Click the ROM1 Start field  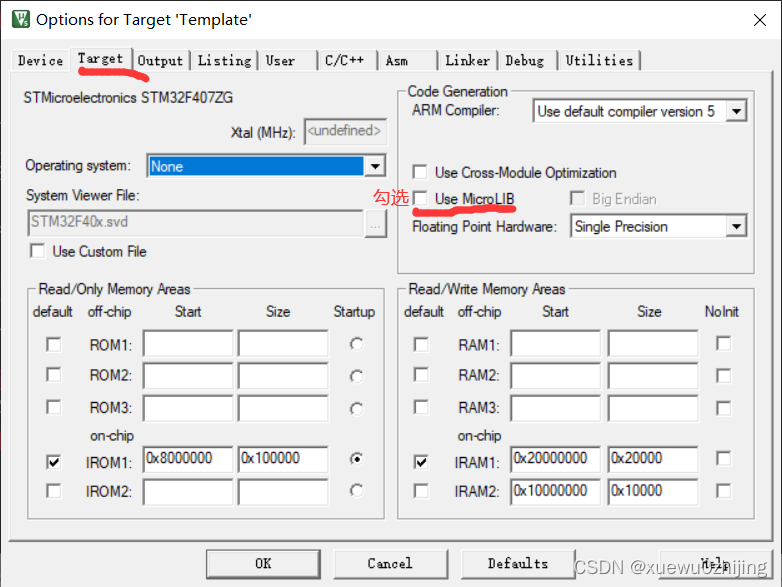pyautogui.click(x=188, y=343)
